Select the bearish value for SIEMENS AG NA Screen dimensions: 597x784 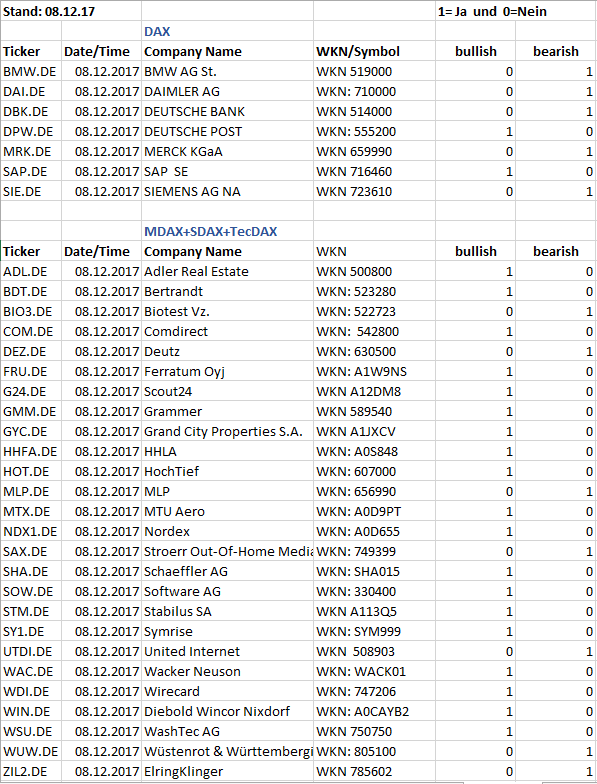(x=556, y=192)
